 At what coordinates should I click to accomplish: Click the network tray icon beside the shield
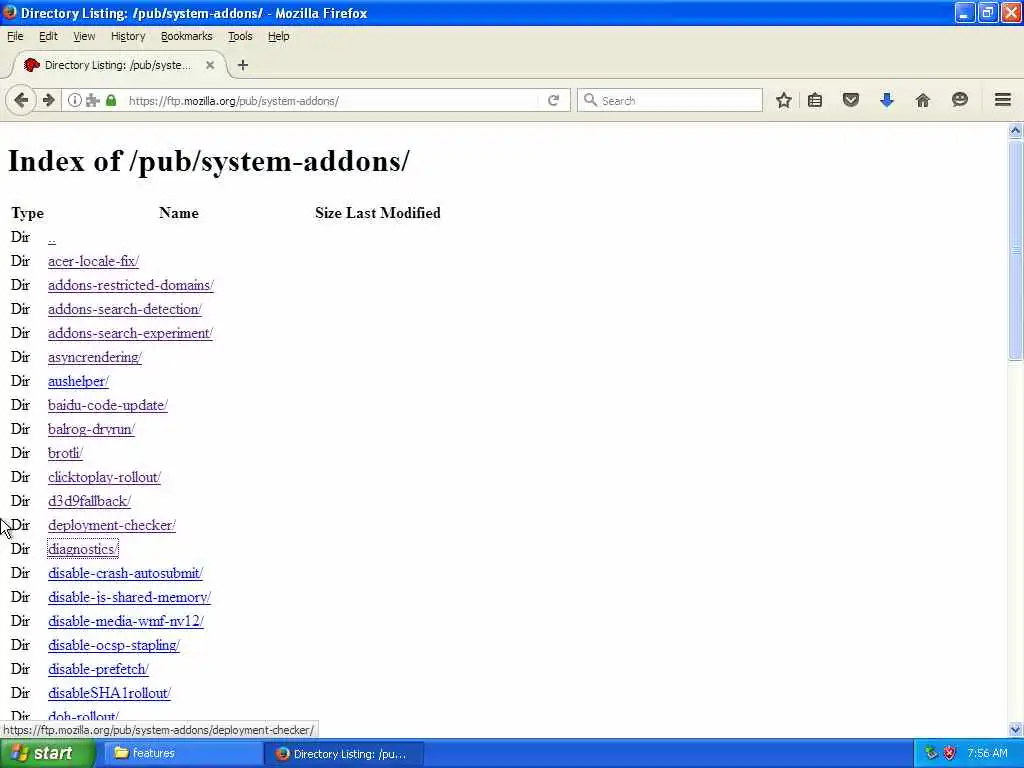(x=931, y=753)
